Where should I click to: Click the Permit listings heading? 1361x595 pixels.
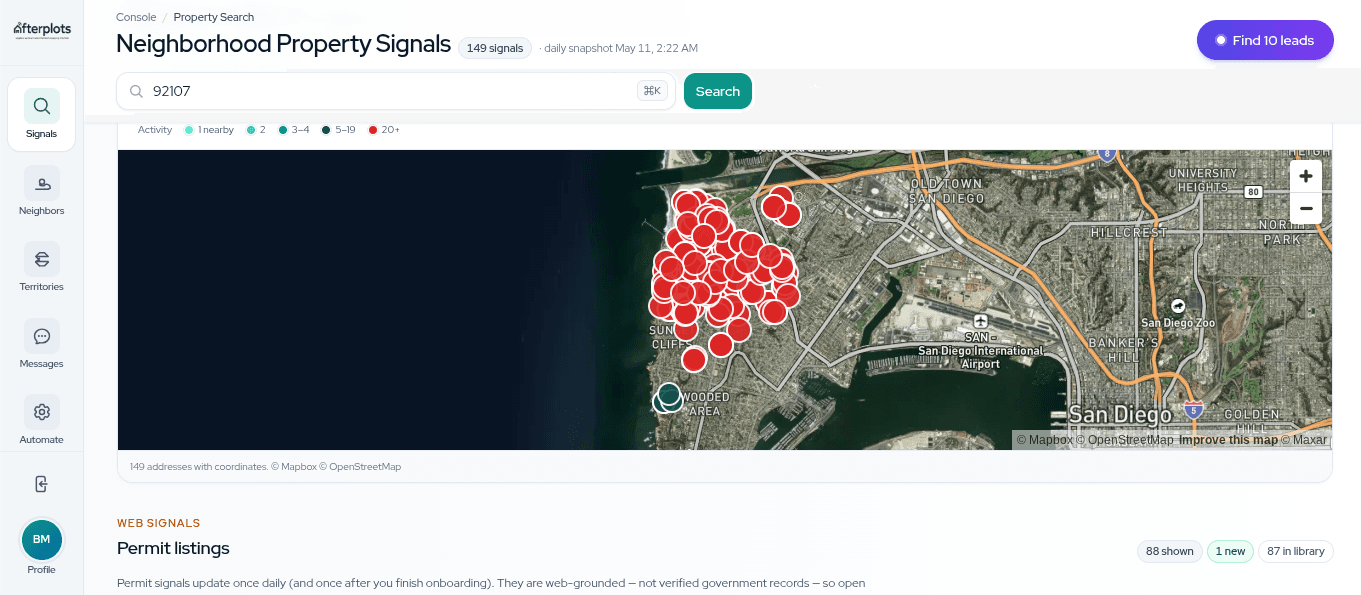pyautogui.click(x=173, y=548)
